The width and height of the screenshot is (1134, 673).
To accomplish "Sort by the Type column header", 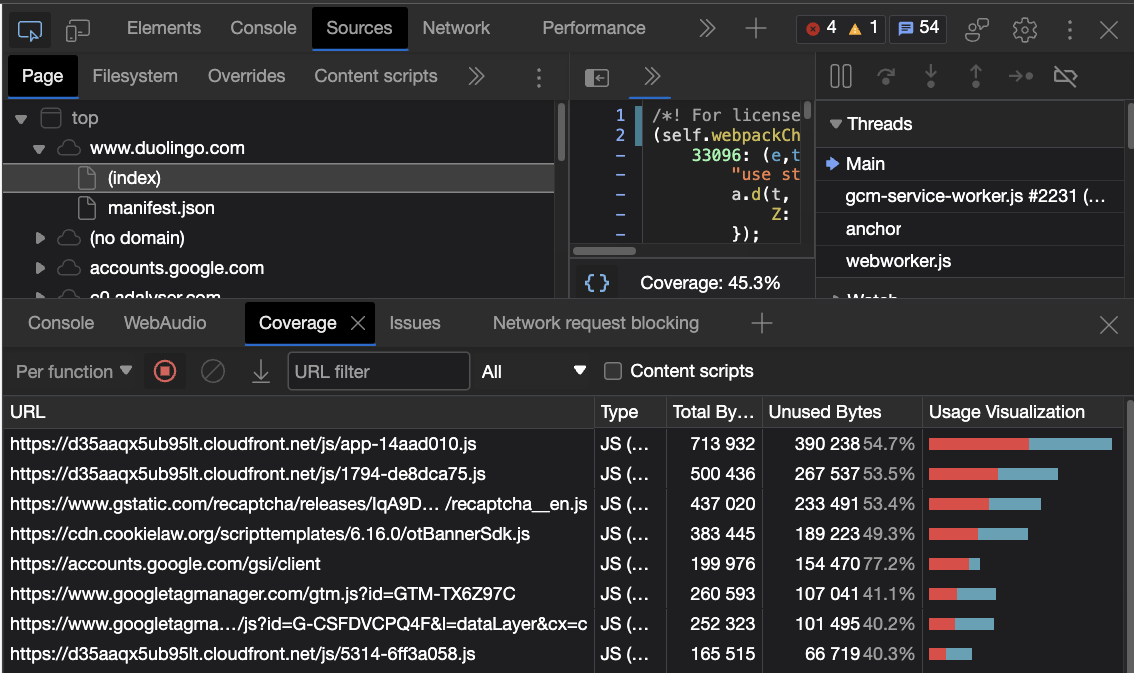I will [x=630, y=412].
